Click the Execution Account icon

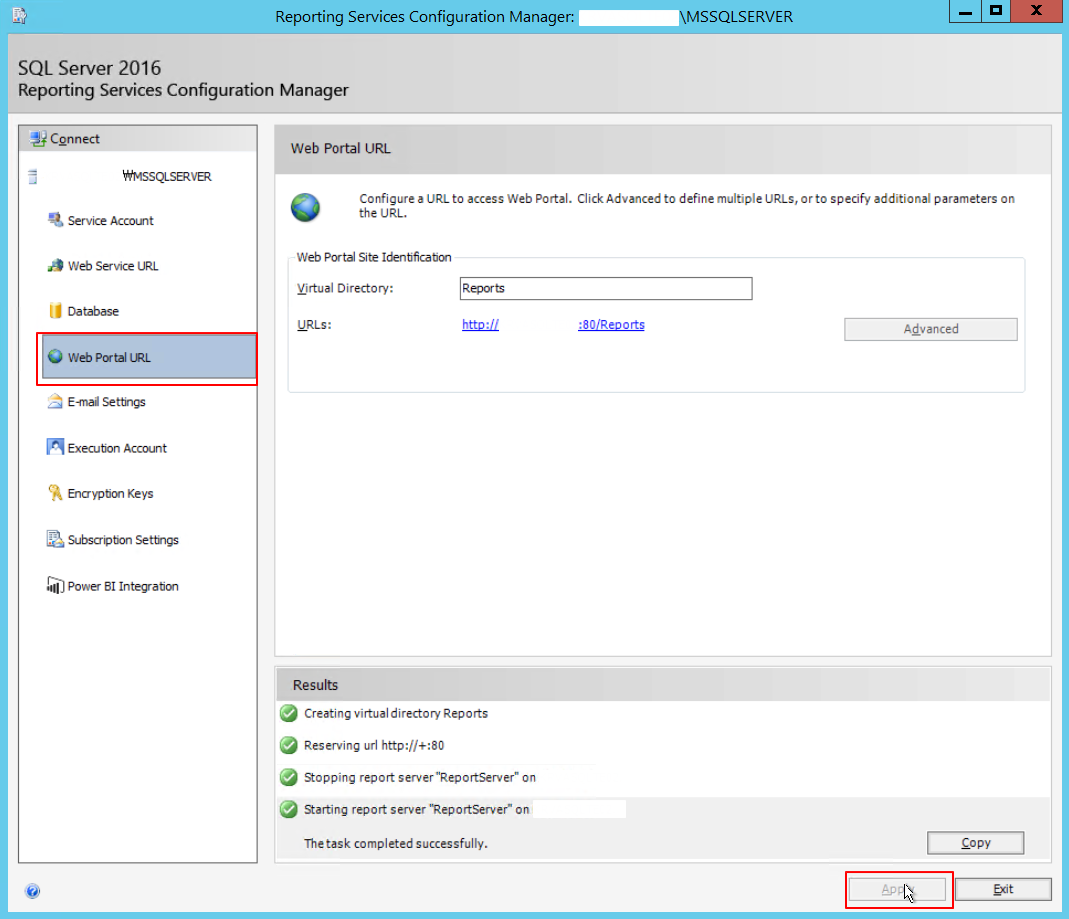point(55,447)
